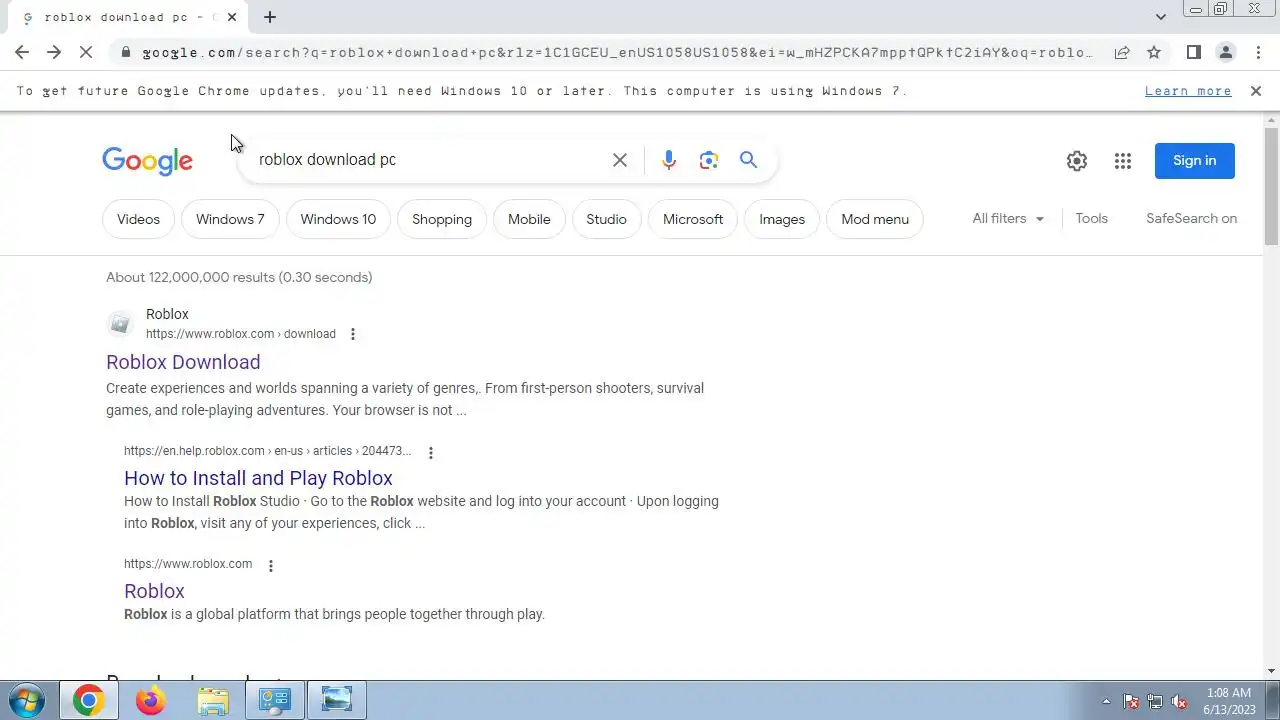The height and width of the screenshot is (720, 1280).
Task: Bookmark this page with the star icon
Action: (x=1154, y=52)
